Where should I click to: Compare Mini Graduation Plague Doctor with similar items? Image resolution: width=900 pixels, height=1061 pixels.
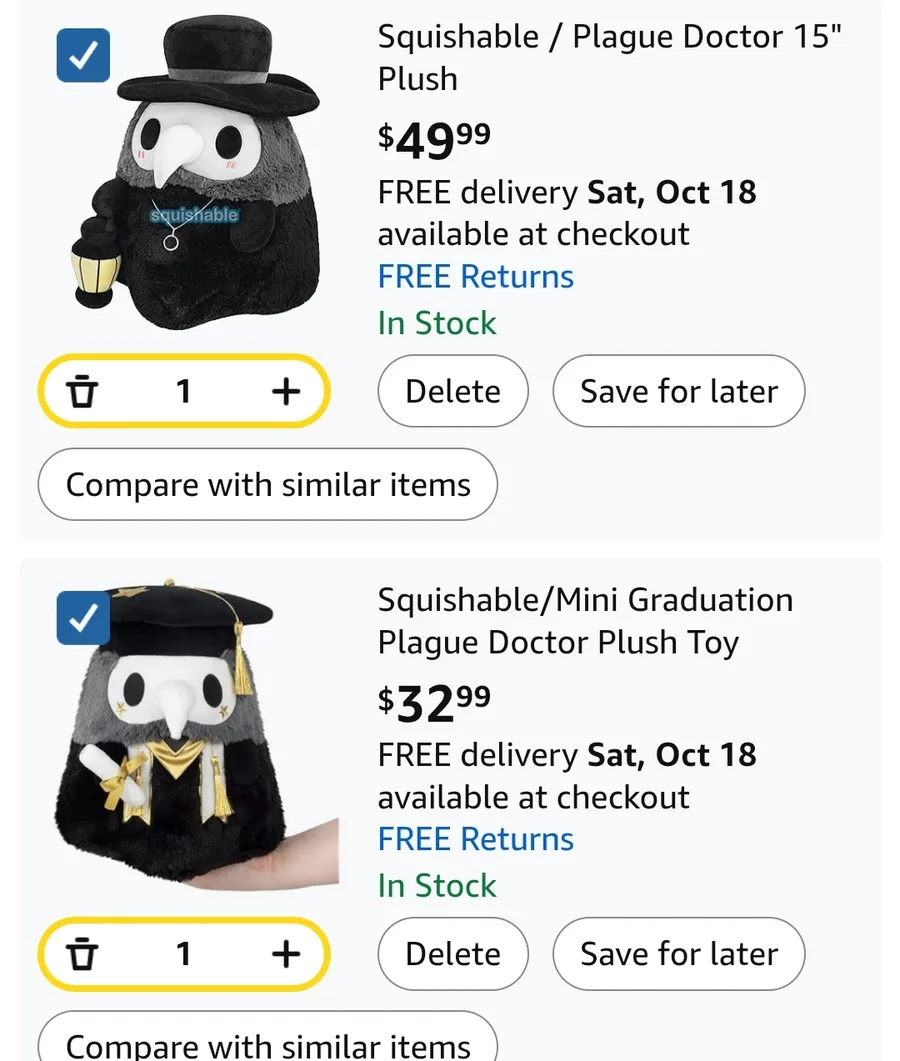pos(267,1045)
